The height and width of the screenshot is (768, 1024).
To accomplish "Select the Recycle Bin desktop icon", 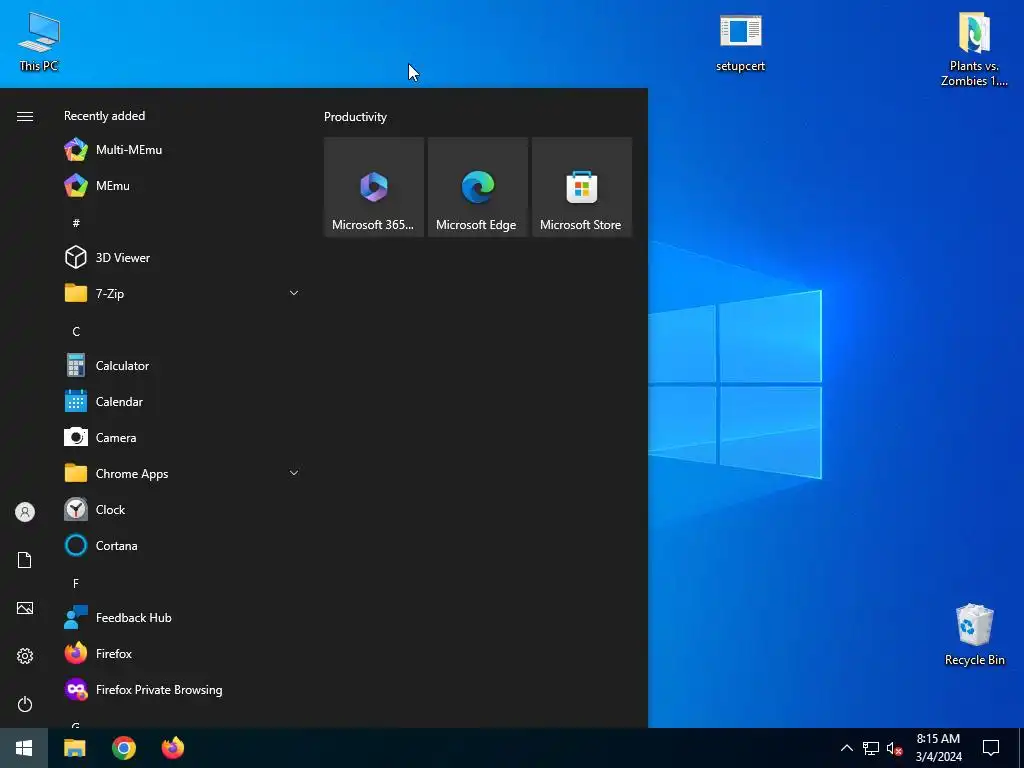I will click(974, 635).
